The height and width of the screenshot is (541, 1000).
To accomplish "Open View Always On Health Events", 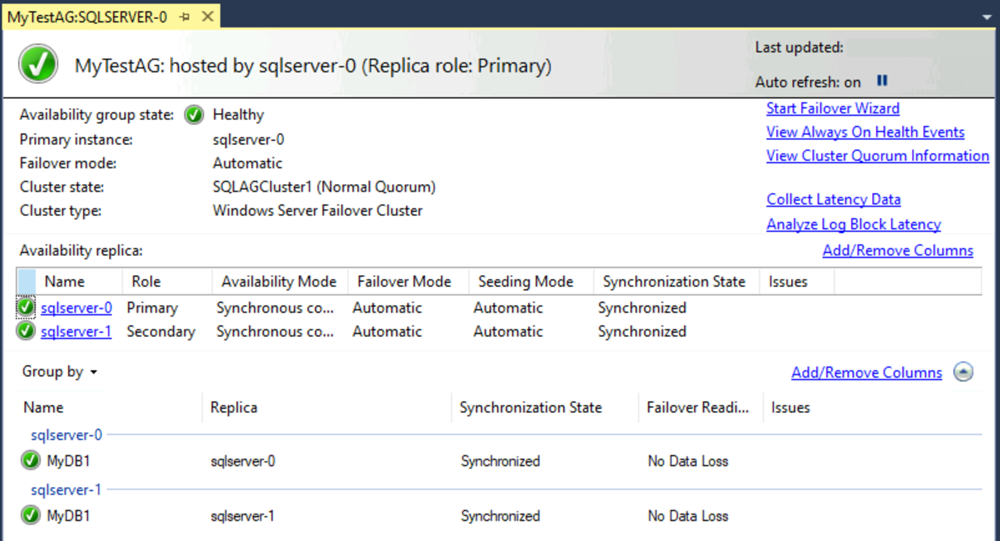I will (865, 132).
